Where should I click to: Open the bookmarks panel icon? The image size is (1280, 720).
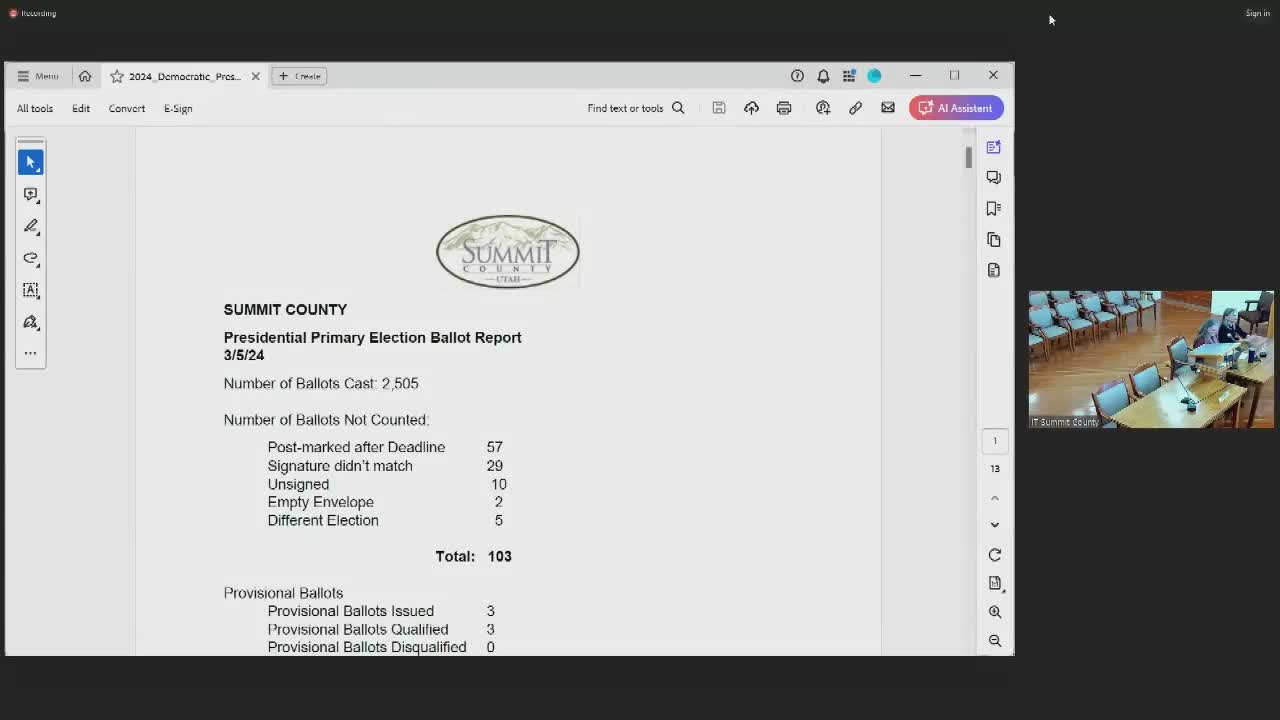coord(993,208)
